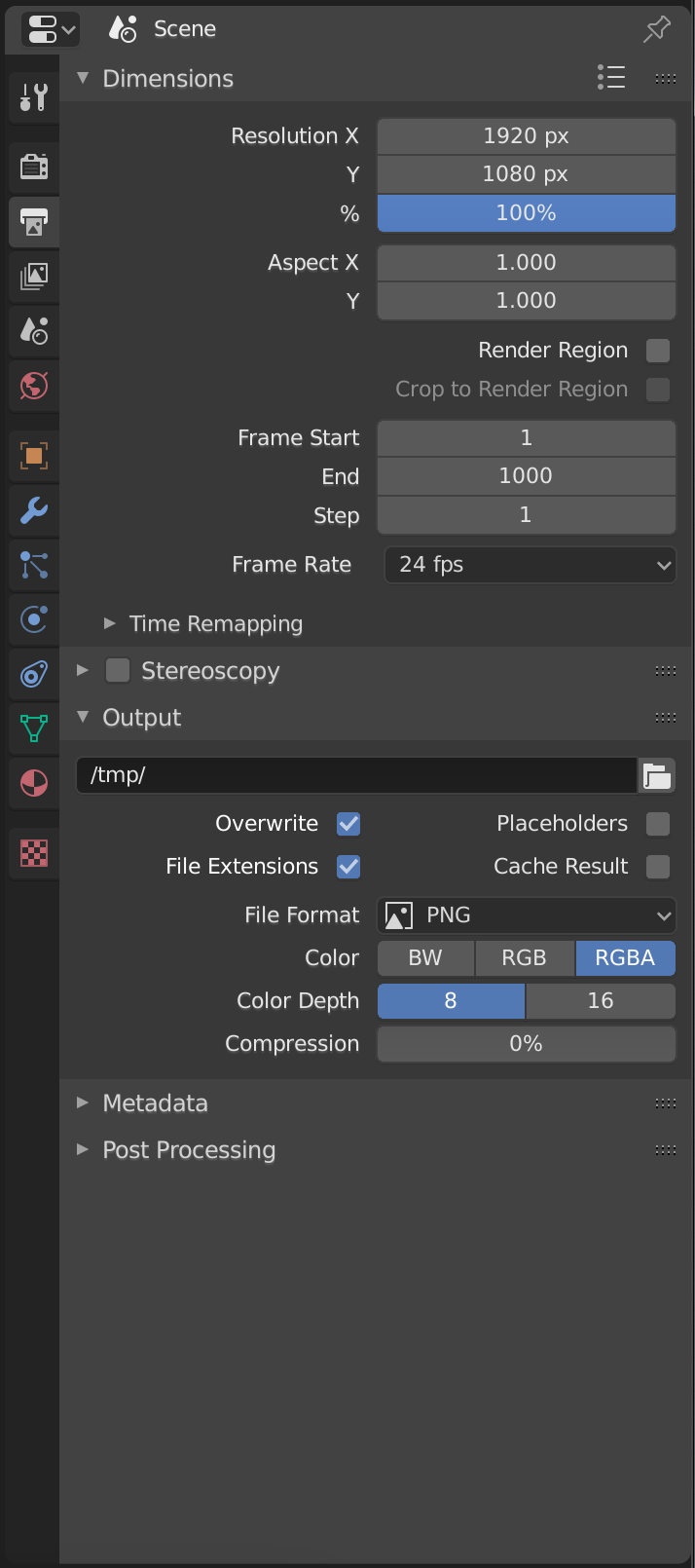The height and width of the screenshot is (1568, 695).
Task: Select BW color mode
Action: click(x=425, y=958)
